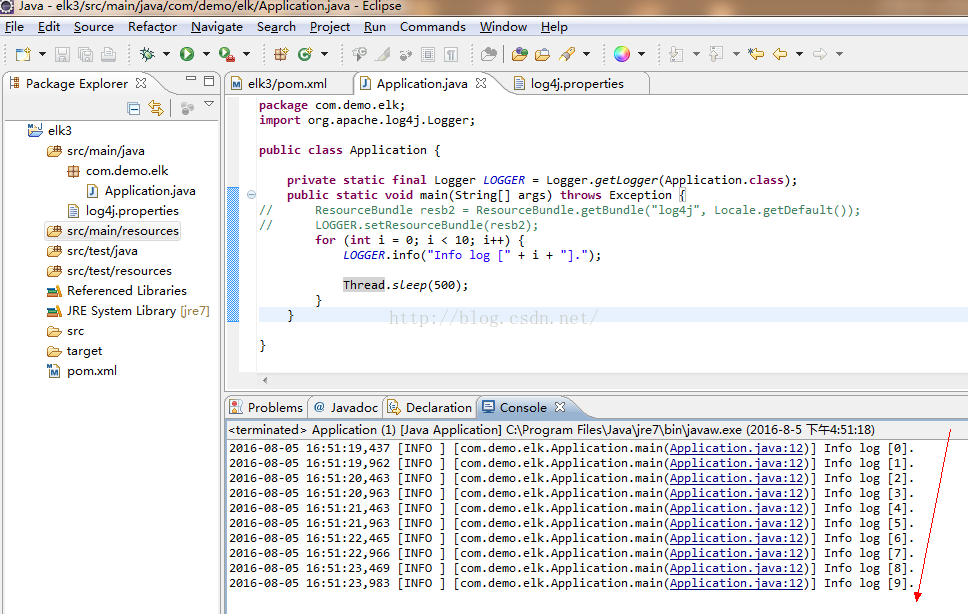Click the New Java Class icon
968x614 pixels.
(x=305, y=54)
